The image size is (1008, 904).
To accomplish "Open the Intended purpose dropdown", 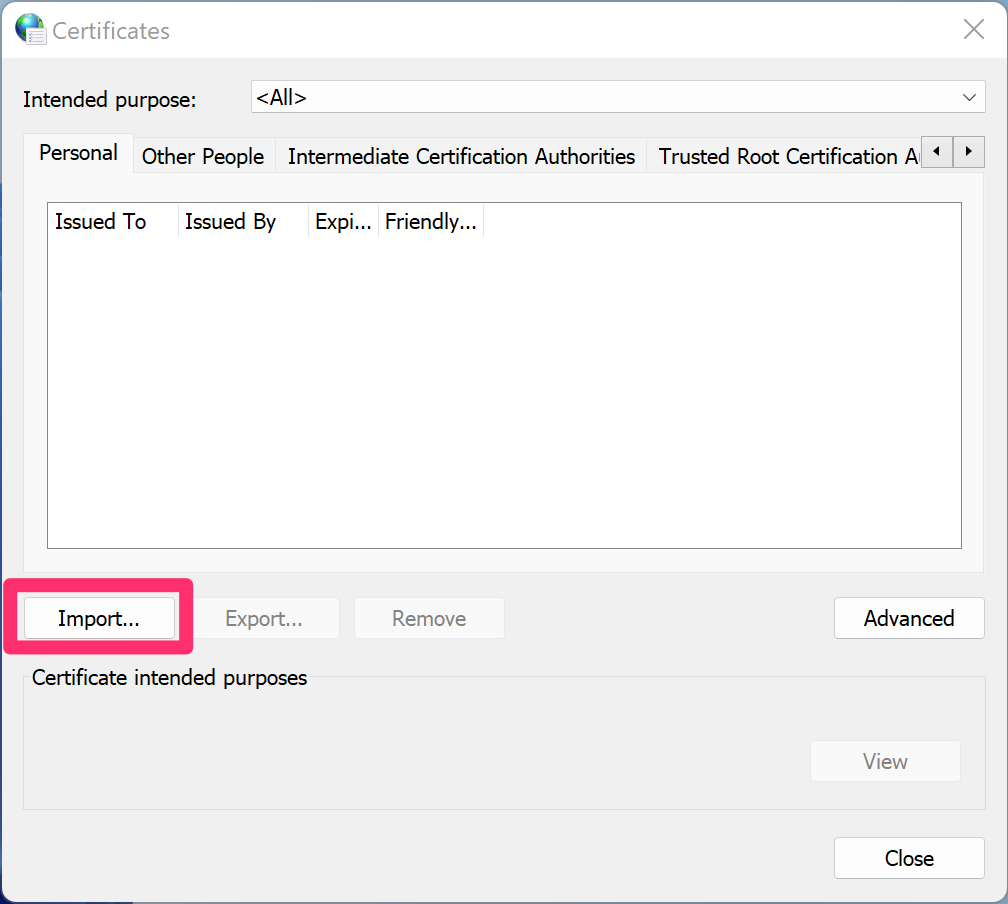I will (x=618, y=96).
